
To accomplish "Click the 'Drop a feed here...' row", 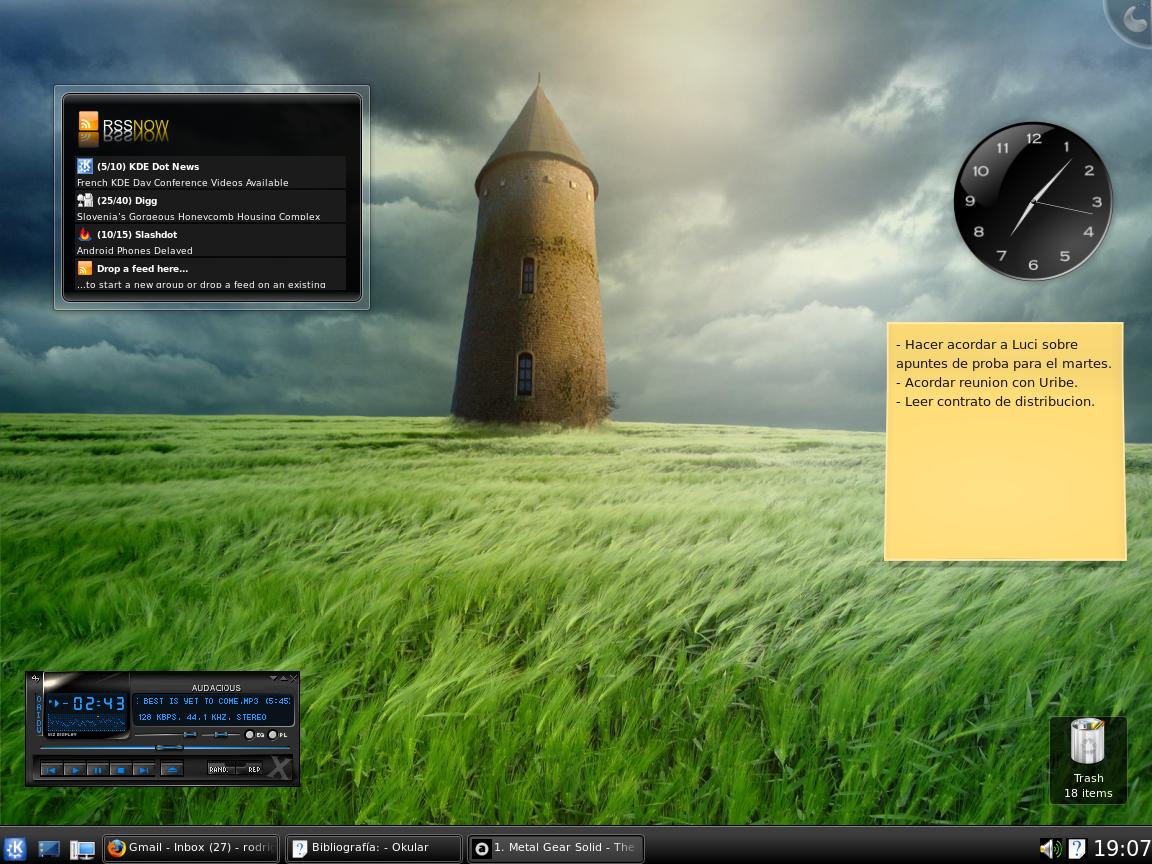I will point(211,274).
